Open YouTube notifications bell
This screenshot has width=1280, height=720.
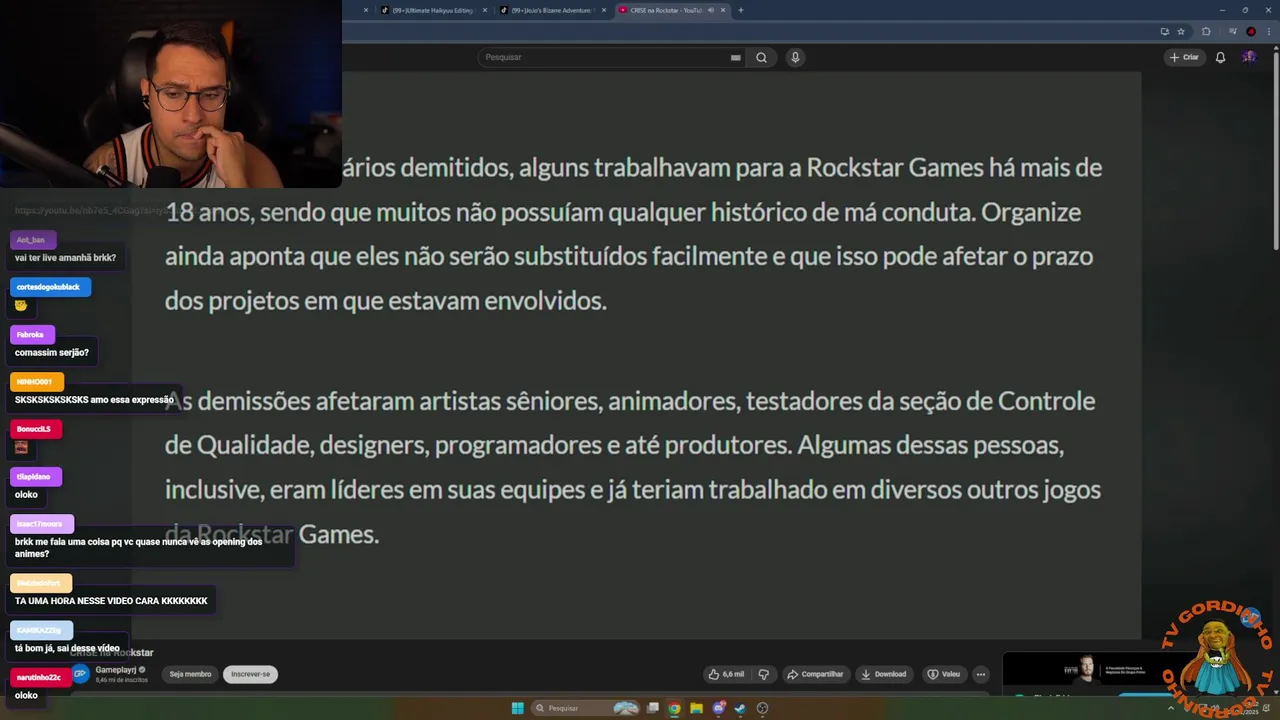click(x=1220, y=57)
